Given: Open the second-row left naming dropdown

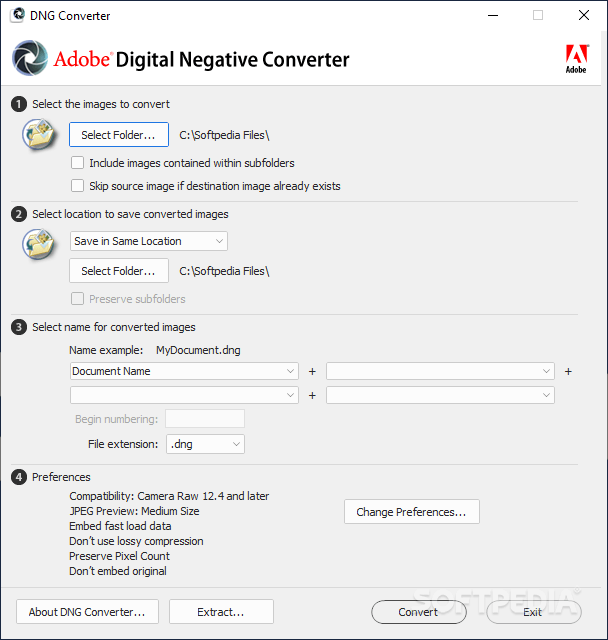Looking at the screenshot, I should 184,395.
